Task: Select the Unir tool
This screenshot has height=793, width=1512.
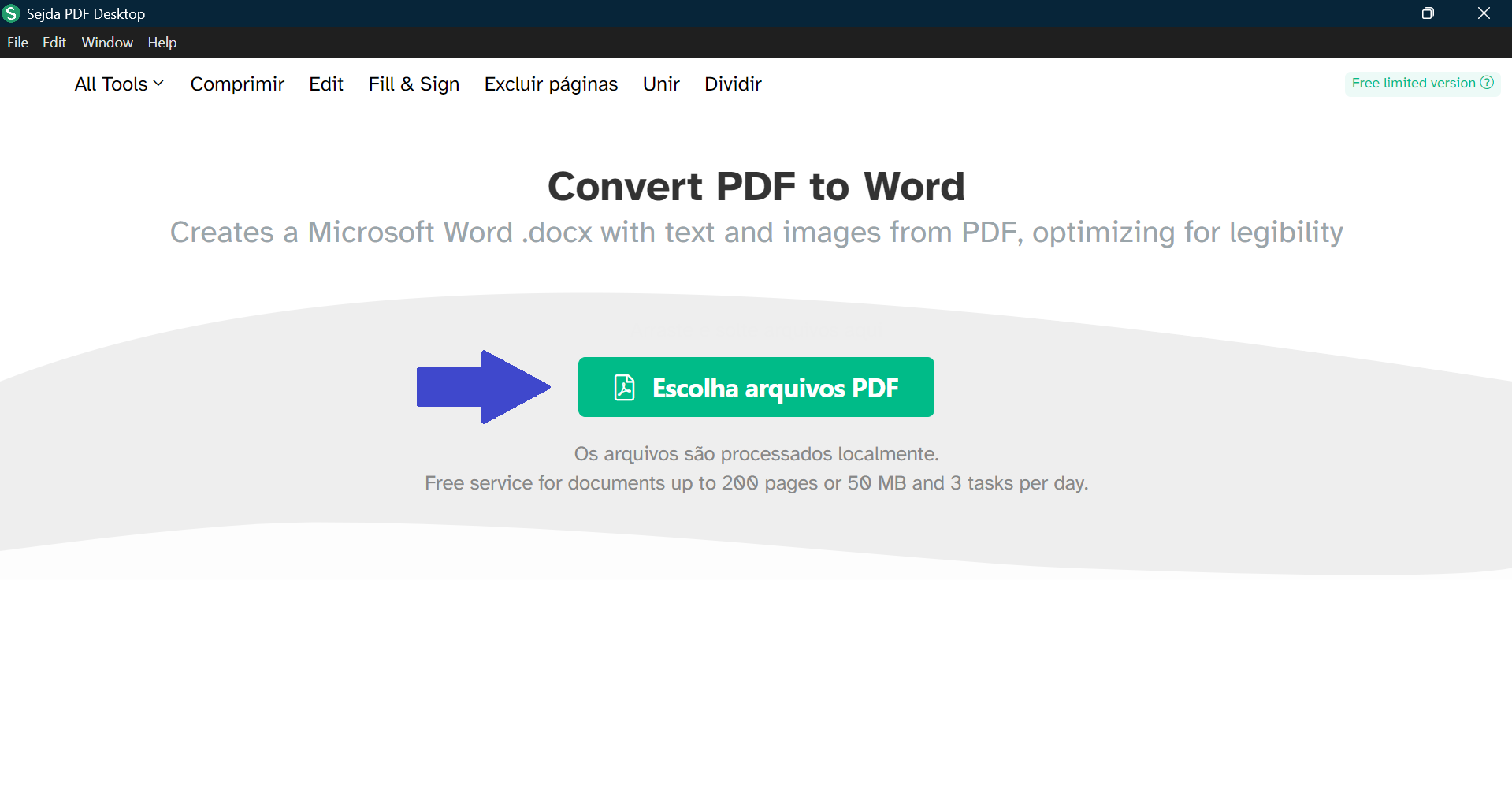Action: (x=660, y=84)
